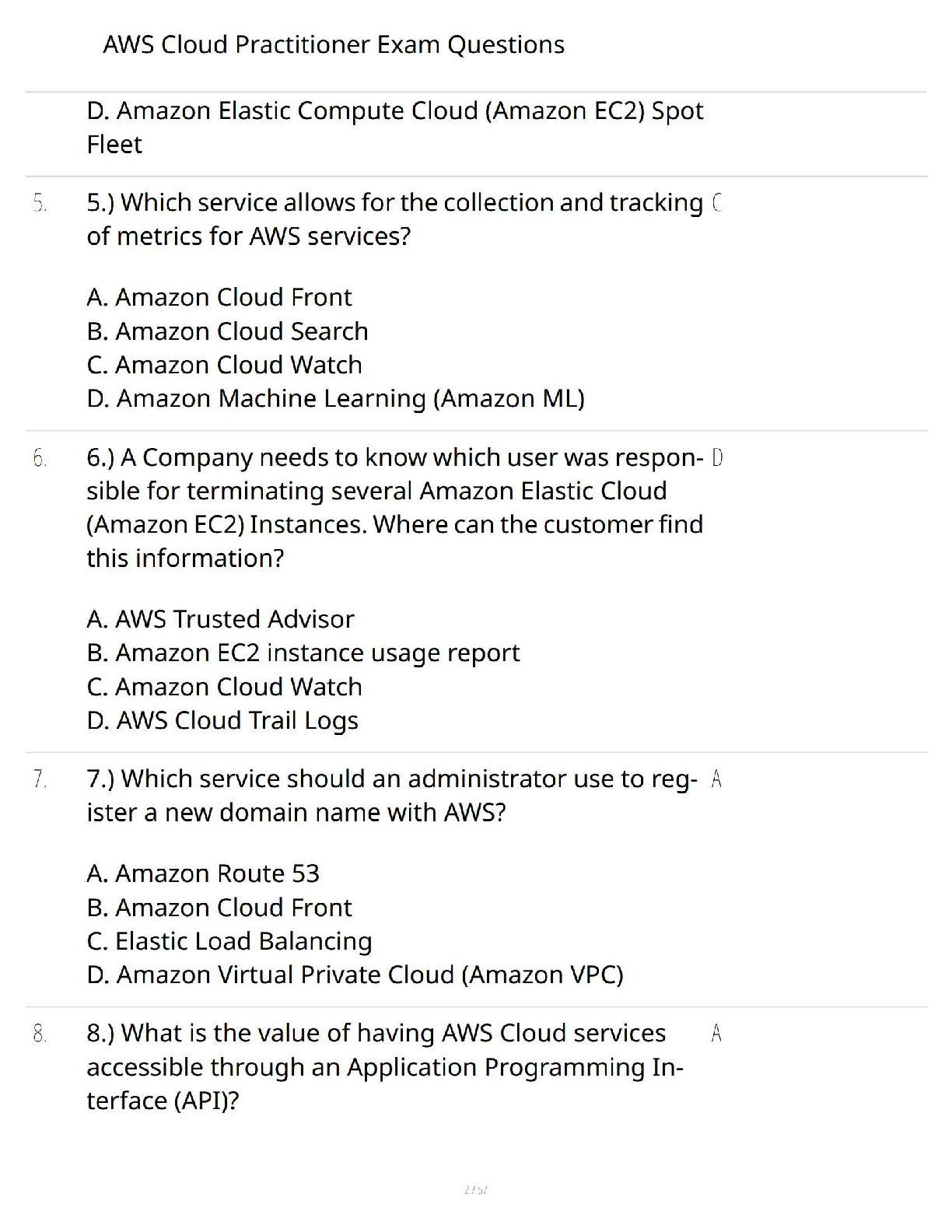The image size is (952, 1232).
Task: Click the question 5 text about metrics
Action: 394,219
